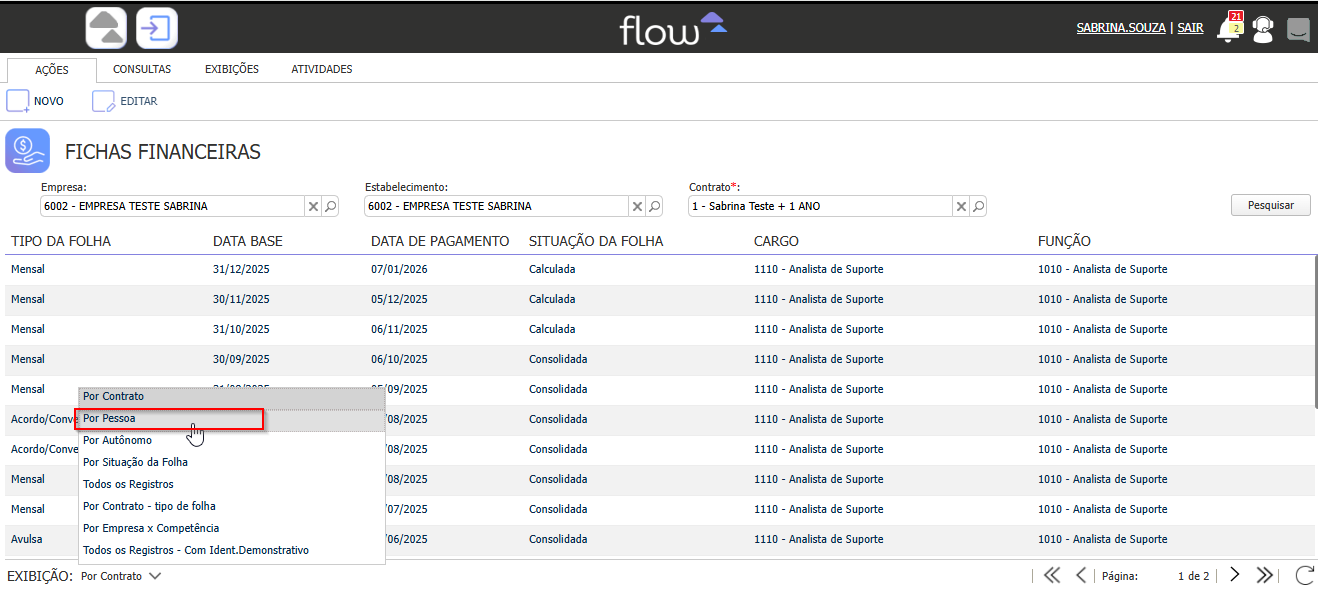1318x589 pixels.
Task: Search Contrato using magnifier icon
Action: (x=979, y=206)
